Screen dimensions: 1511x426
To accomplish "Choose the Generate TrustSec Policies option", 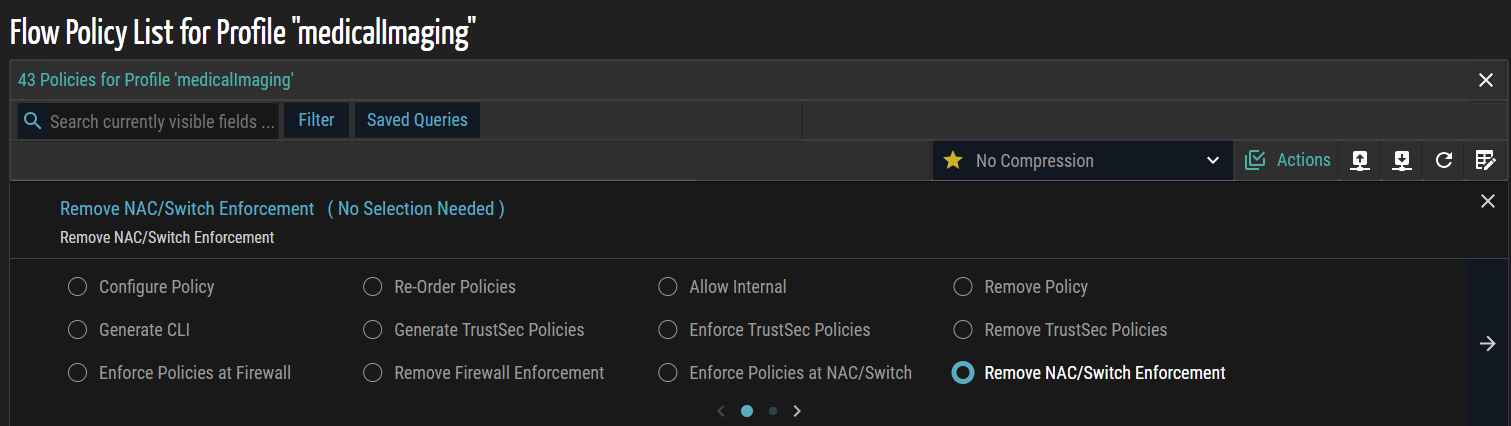I will (373, 330).
